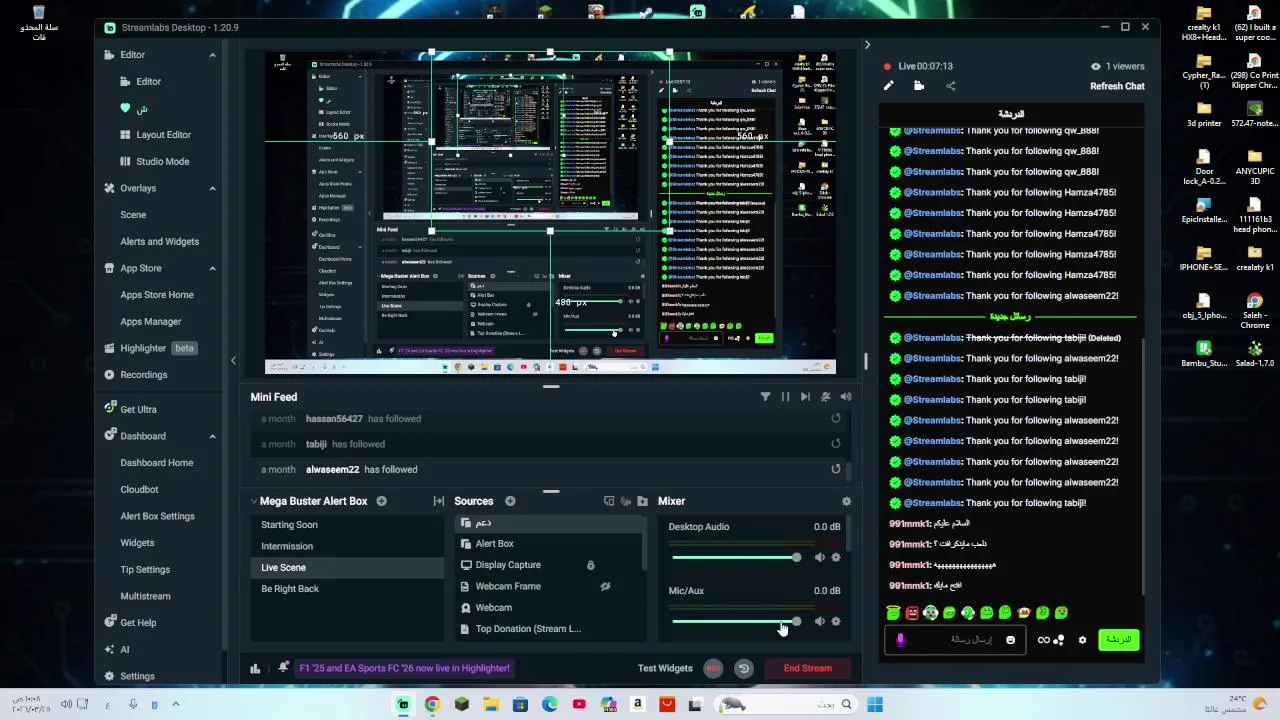Collapse the left sidebar arrow
This screenshot has width=1280, height=720.
pos(233,361)
